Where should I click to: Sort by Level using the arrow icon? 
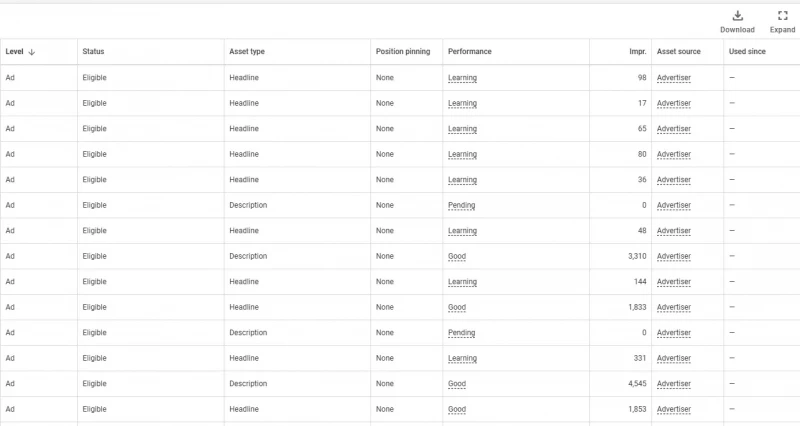pos(32,52)
